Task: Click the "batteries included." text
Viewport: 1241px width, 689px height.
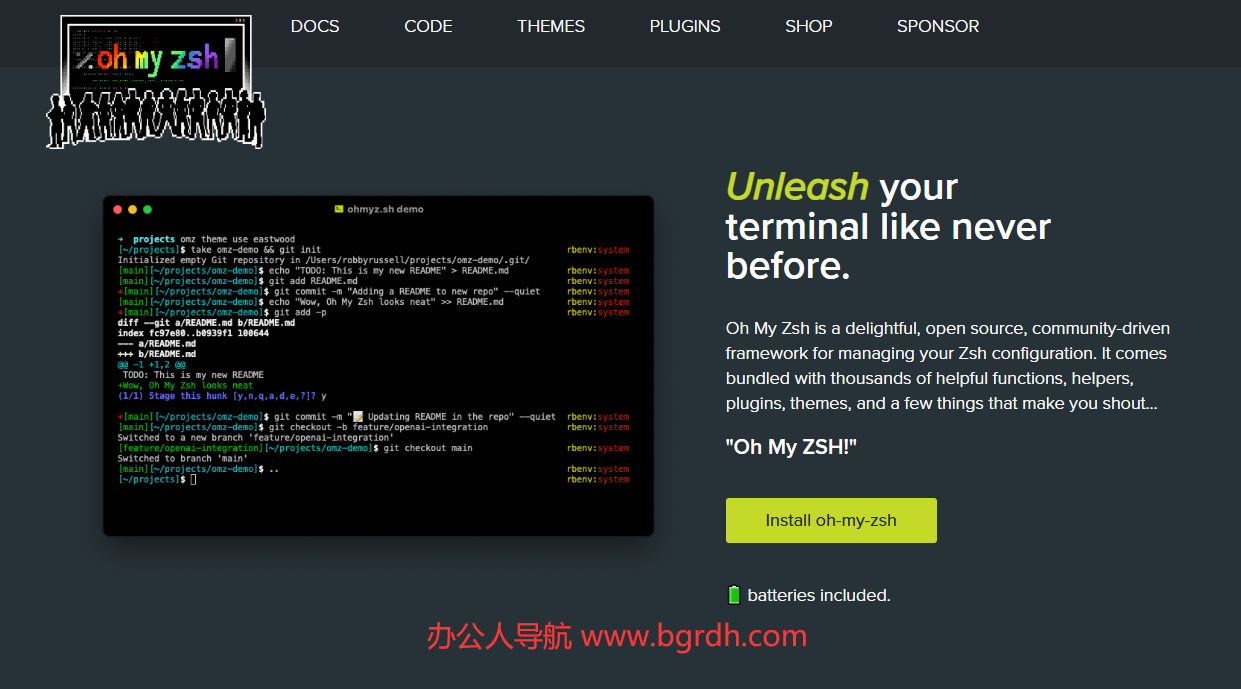Action: 819,595
